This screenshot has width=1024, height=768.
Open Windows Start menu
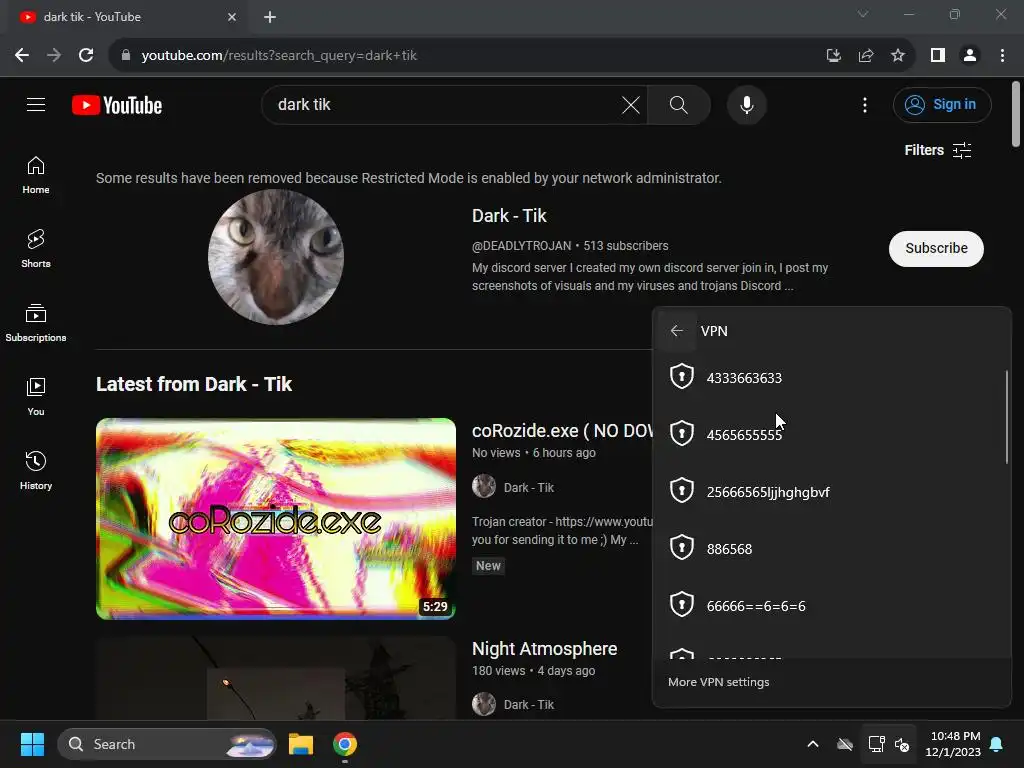click(32, 744)
